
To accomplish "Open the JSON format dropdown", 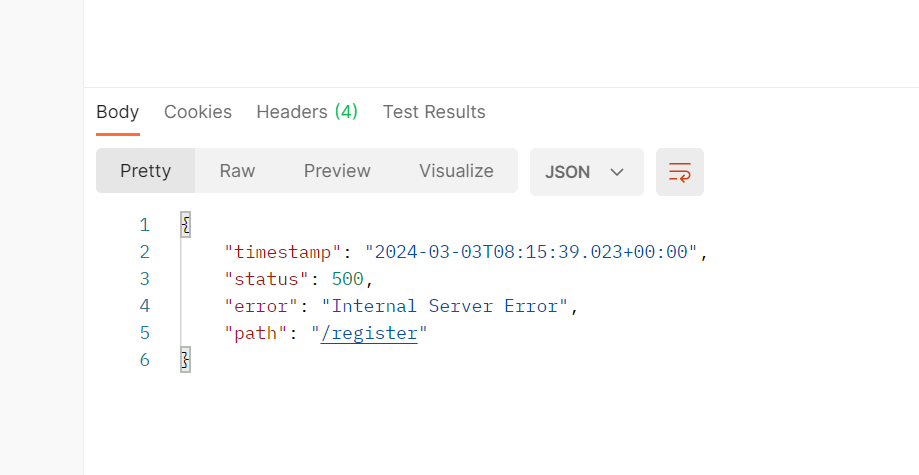I will point(586,172).
